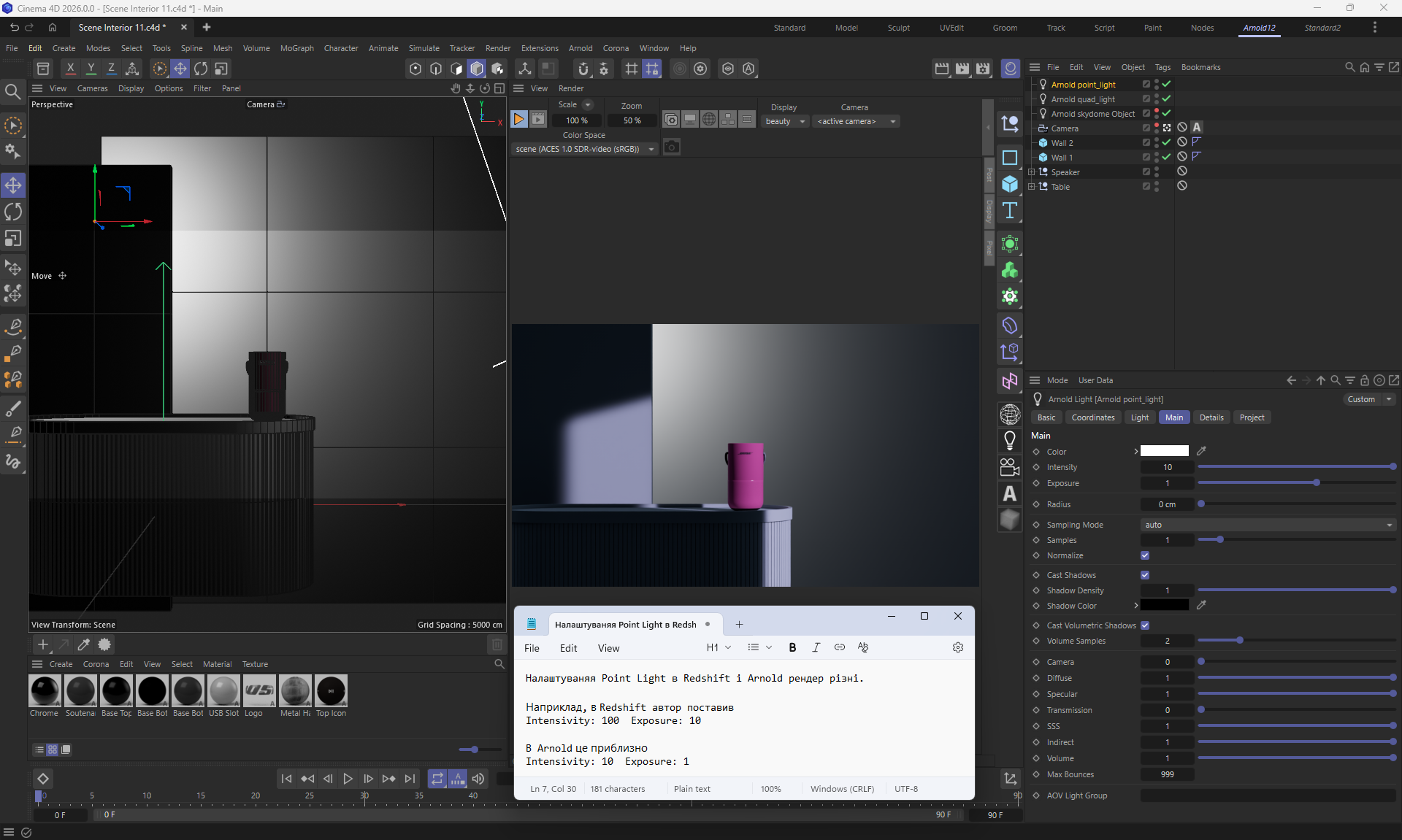Open the Color Space dropdown

pyautogui.click(x=584, y=149)
